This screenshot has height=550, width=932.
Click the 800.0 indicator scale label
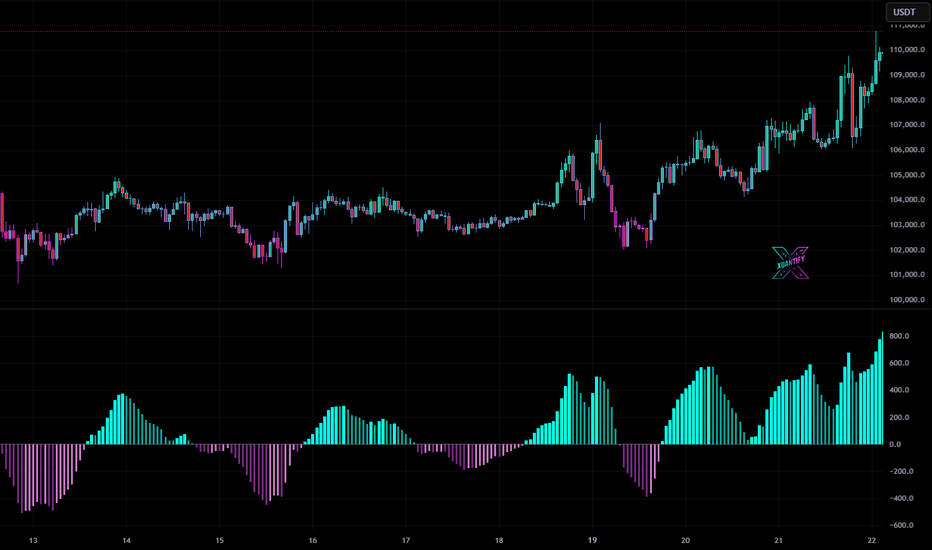click(899, 336)
